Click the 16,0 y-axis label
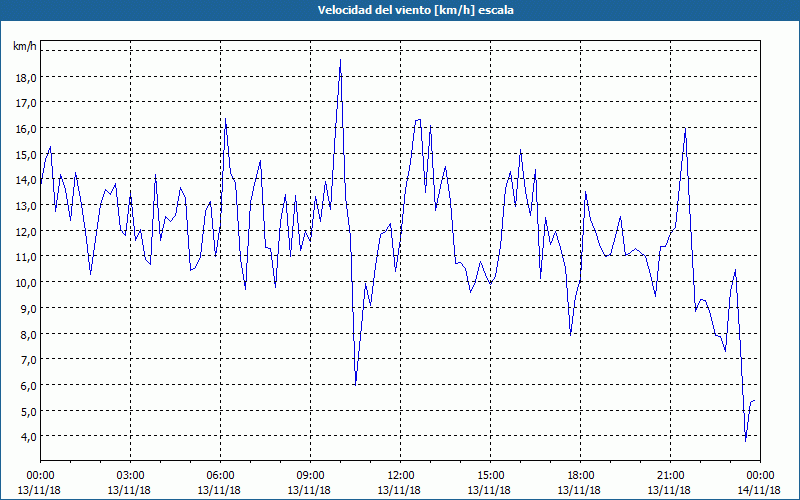Viewport: 800px width, 500px height. [x=27, y=129]
